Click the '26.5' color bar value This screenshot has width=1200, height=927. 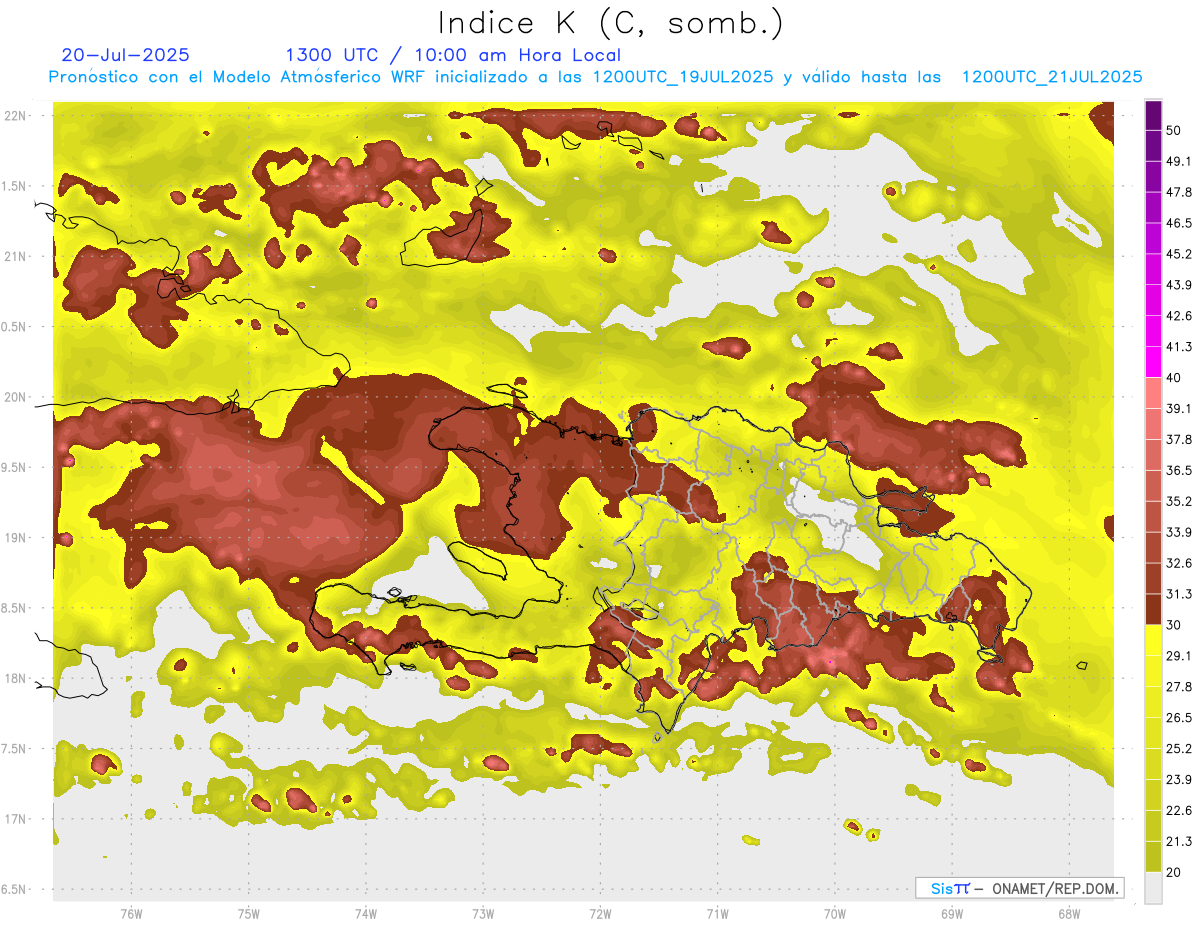point(1179,718)
